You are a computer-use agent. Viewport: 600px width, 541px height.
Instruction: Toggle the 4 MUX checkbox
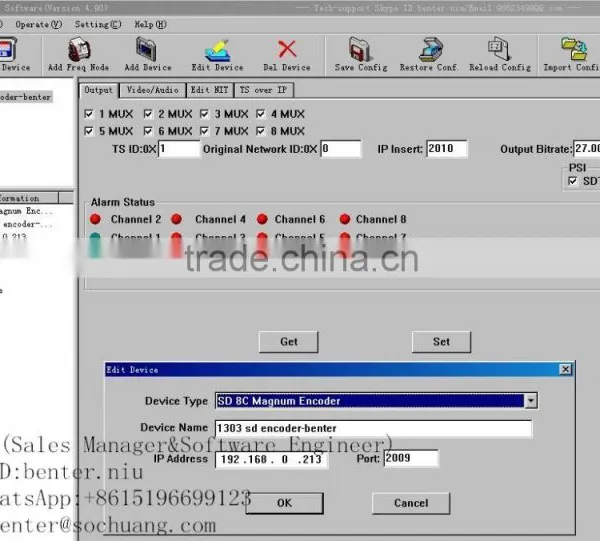tap(261, 114)
